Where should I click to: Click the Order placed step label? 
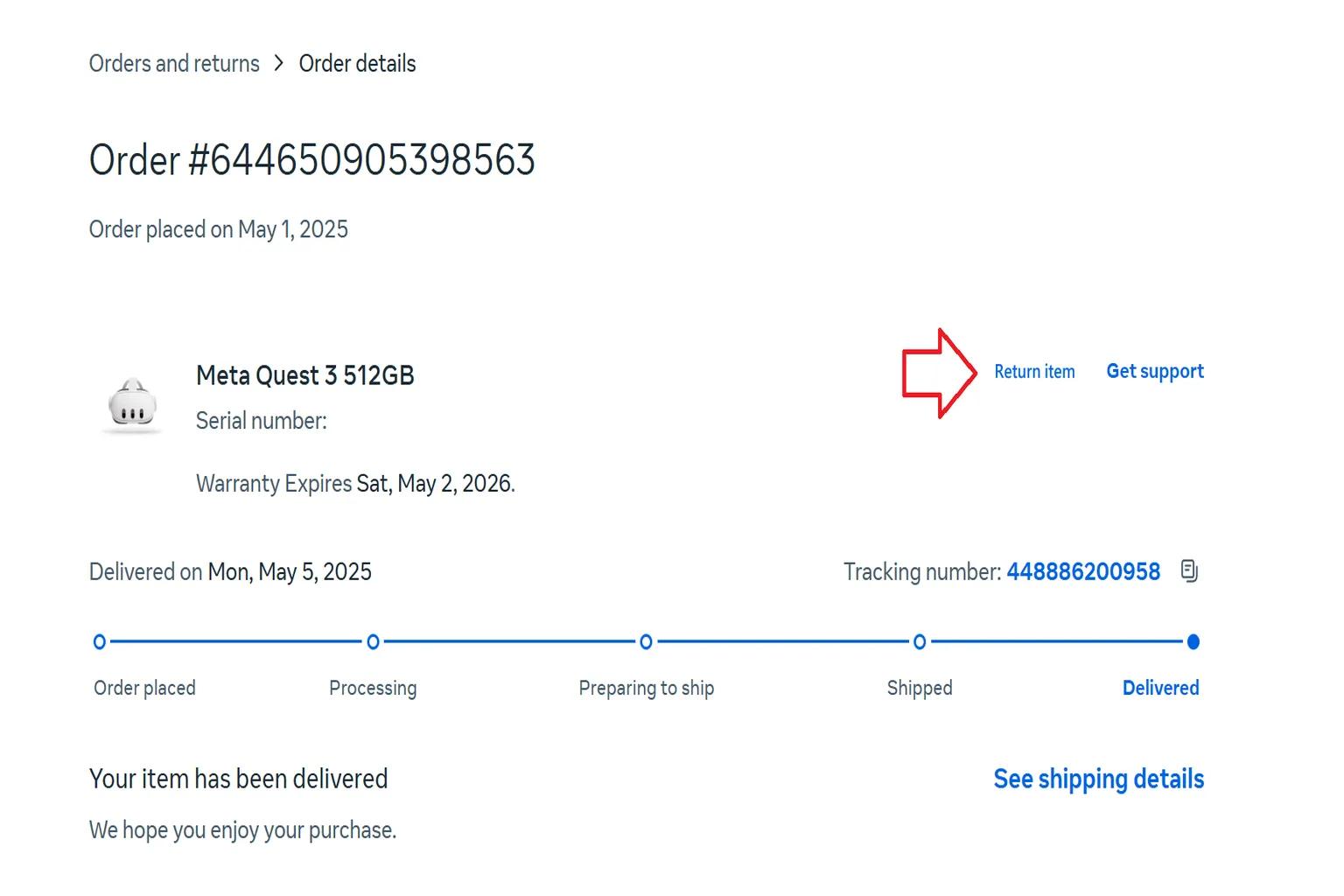144,688
